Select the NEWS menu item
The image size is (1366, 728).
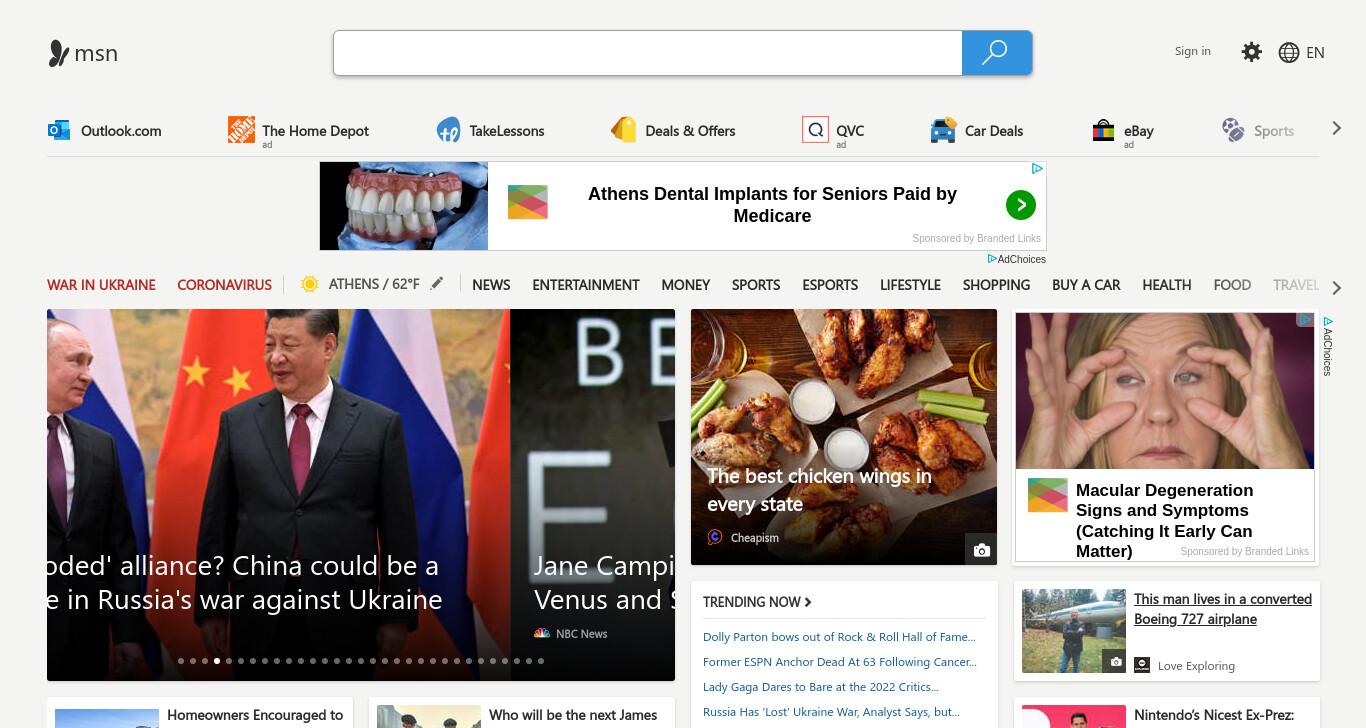click(491, 285)
